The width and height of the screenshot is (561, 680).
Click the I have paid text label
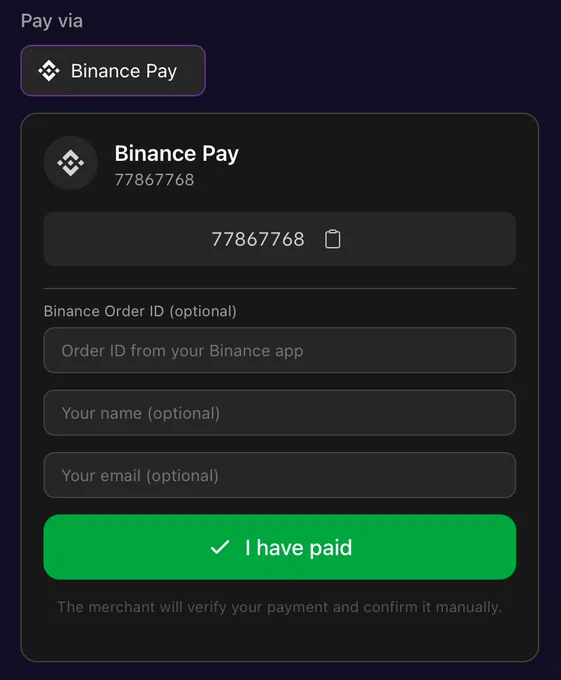[x=299, y=547]
